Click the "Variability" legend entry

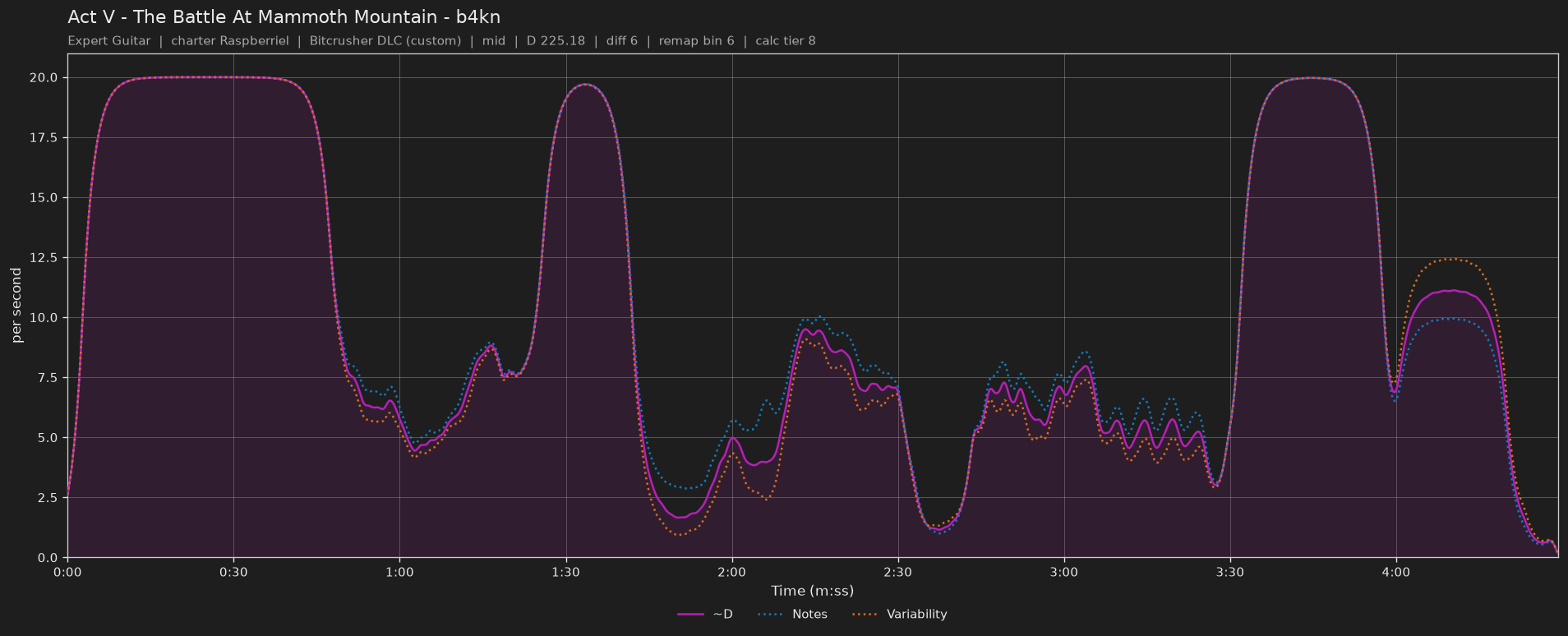point(917,614)
